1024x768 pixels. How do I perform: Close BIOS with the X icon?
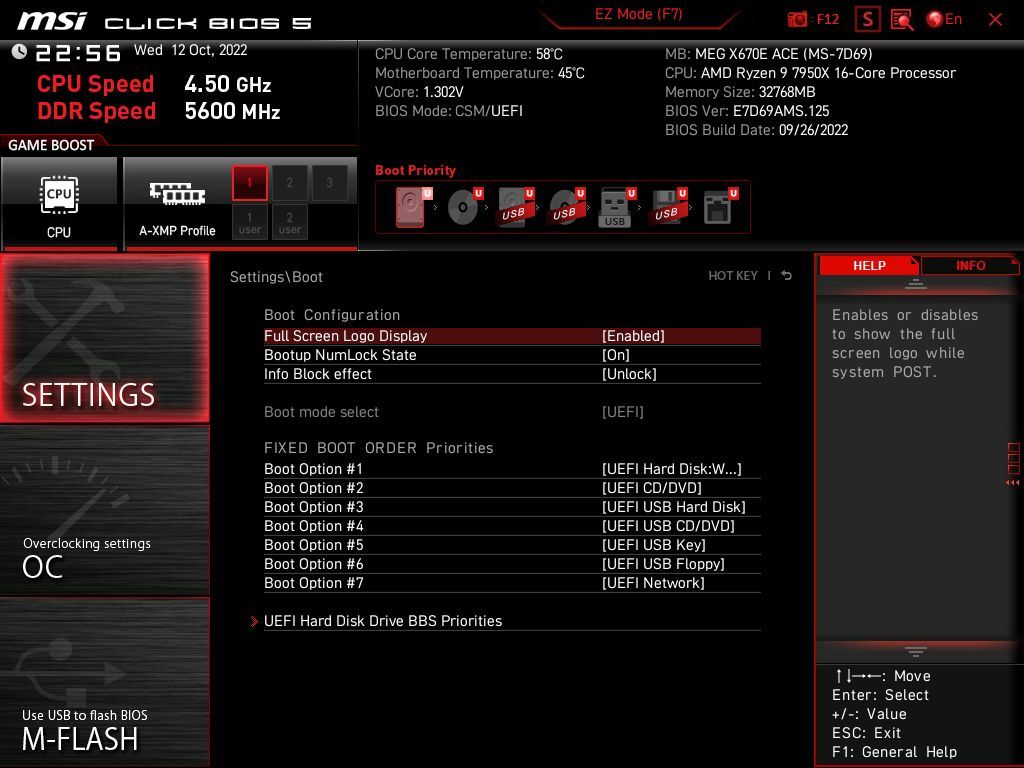pos(995,20)
